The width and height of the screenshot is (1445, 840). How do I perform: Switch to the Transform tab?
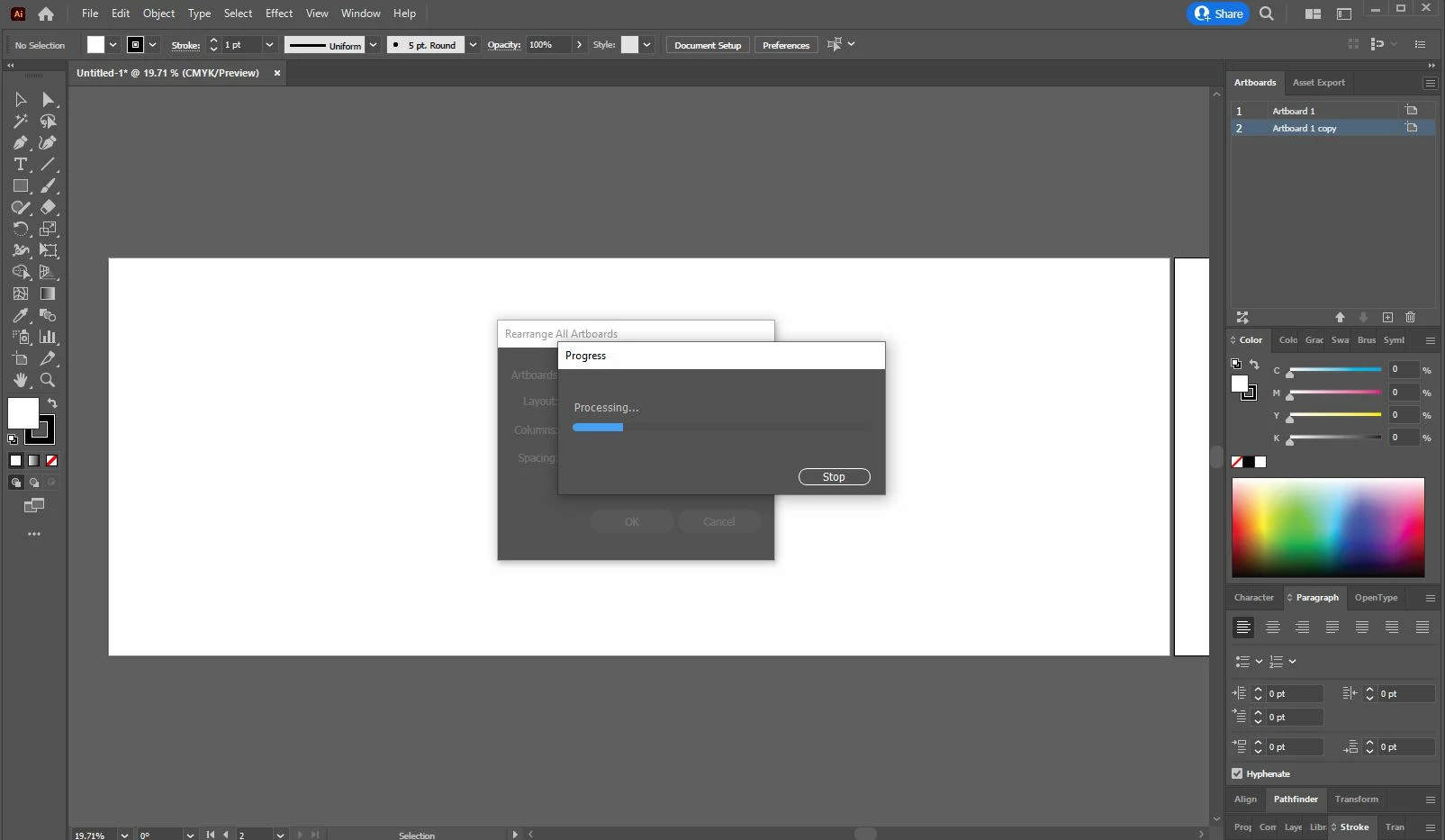(1356, 799)
